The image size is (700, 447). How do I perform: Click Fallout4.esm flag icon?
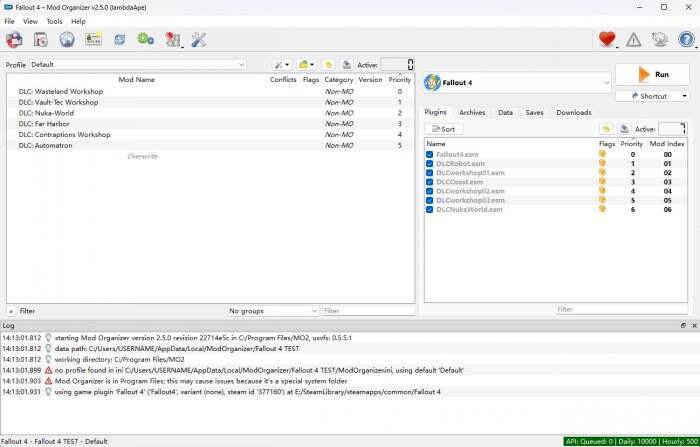[x=602, y=154]
